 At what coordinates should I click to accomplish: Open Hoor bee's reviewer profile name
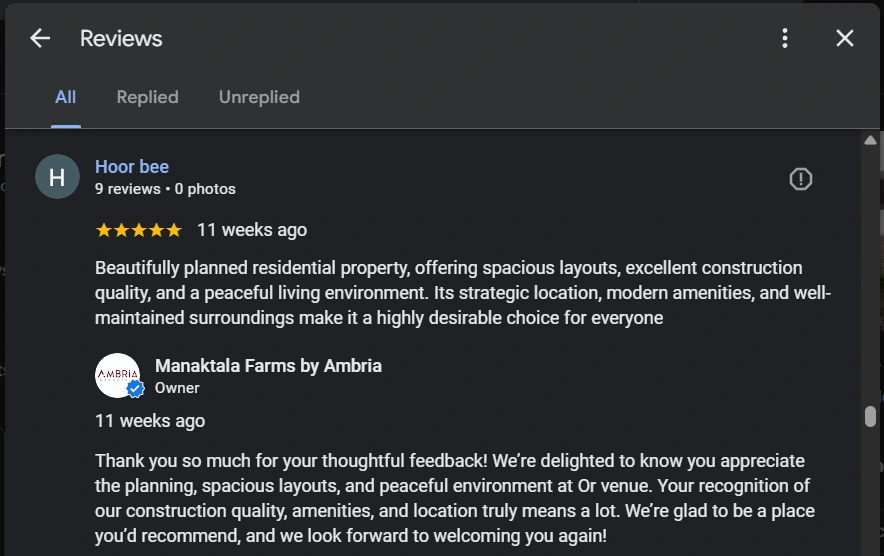click(132, 167)
